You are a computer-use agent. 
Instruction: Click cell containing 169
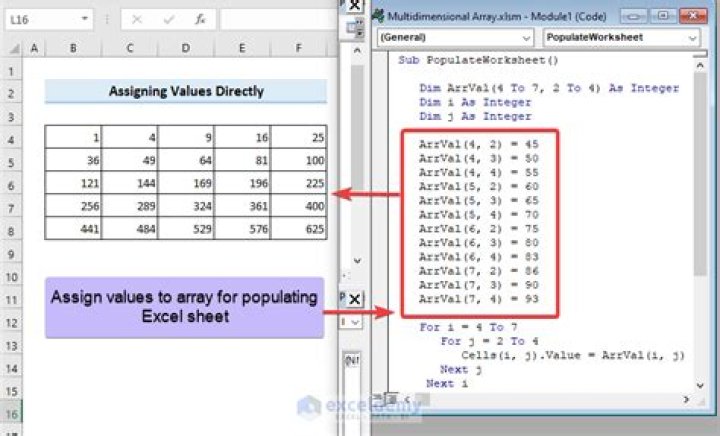(x=186, y=183)
